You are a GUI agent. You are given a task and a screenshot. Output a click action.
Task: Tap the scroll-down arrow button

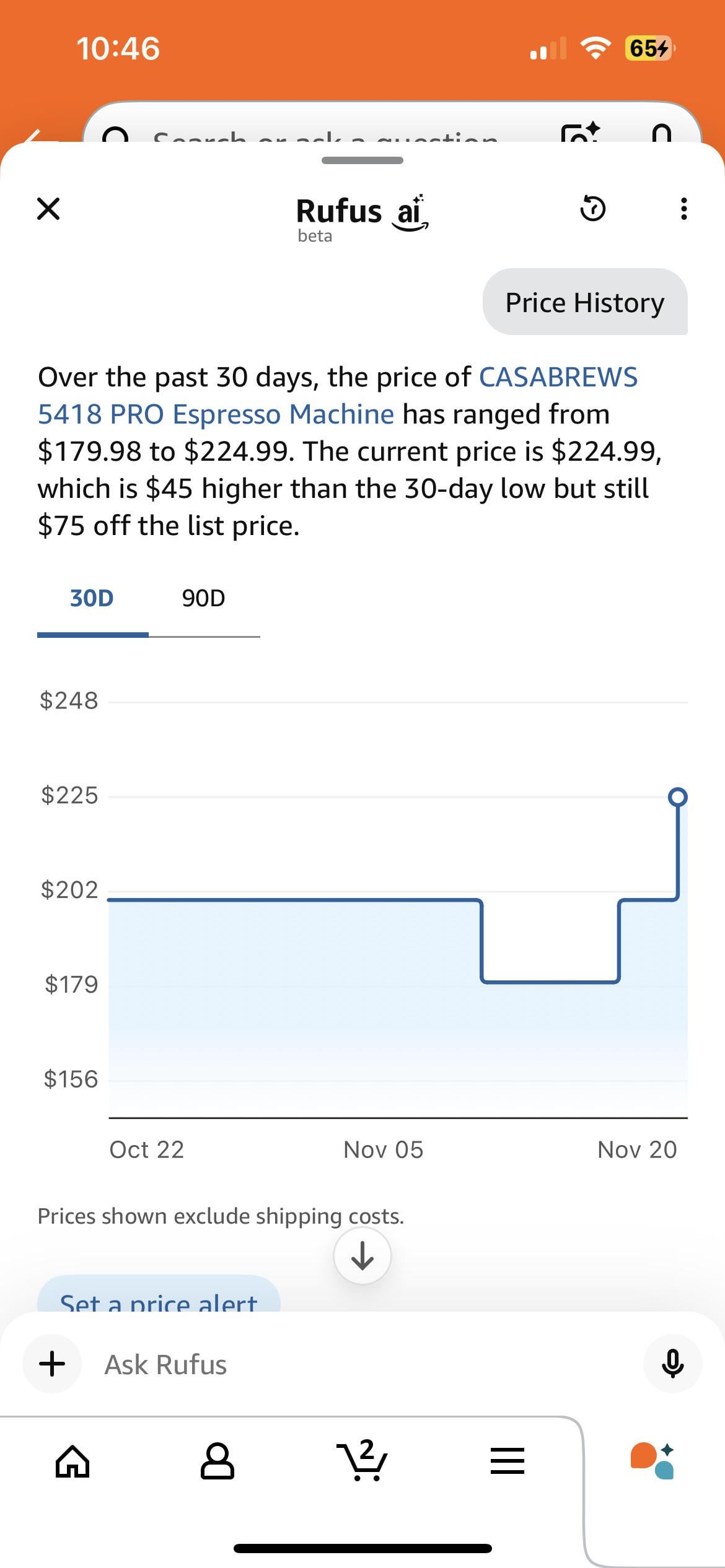(x=362, y=1256)
